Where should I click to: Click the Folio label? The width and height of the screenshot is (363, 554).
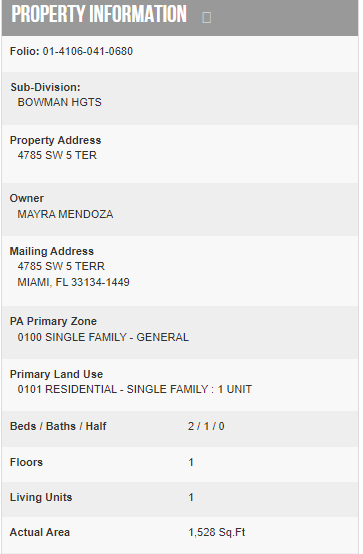(x=25, y=51)
